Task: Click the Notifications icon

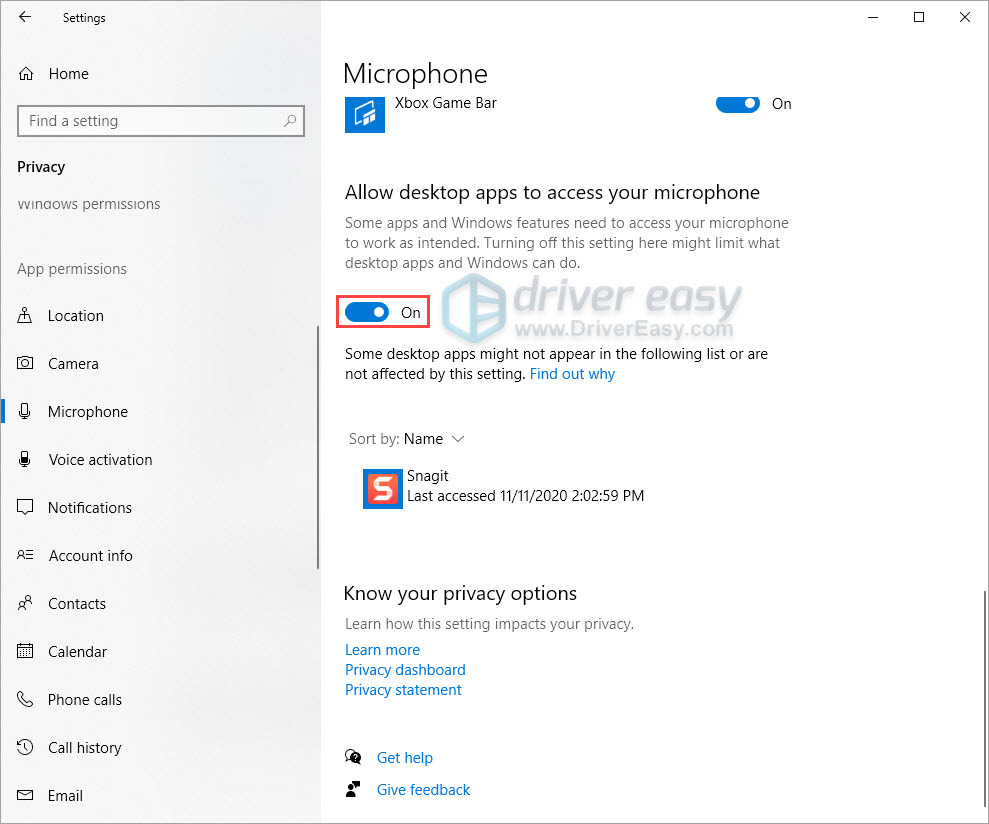Action: pyautogui.click(x=25, y=507)
